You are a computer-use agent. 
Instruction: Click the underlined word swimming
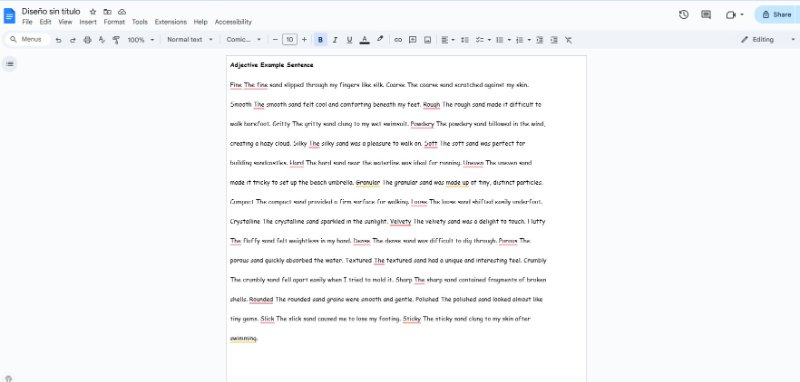[243, 338]
